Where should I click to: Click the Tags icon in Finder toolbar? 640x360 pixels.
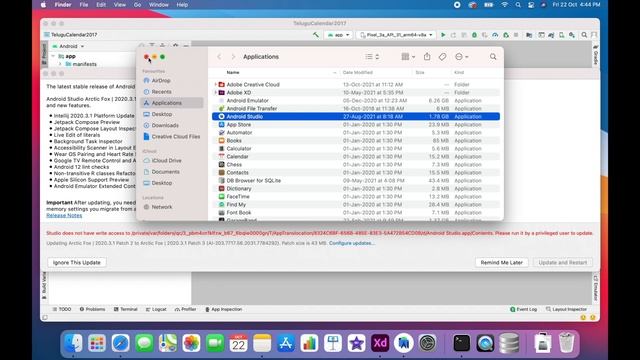[x=442, y=57]
